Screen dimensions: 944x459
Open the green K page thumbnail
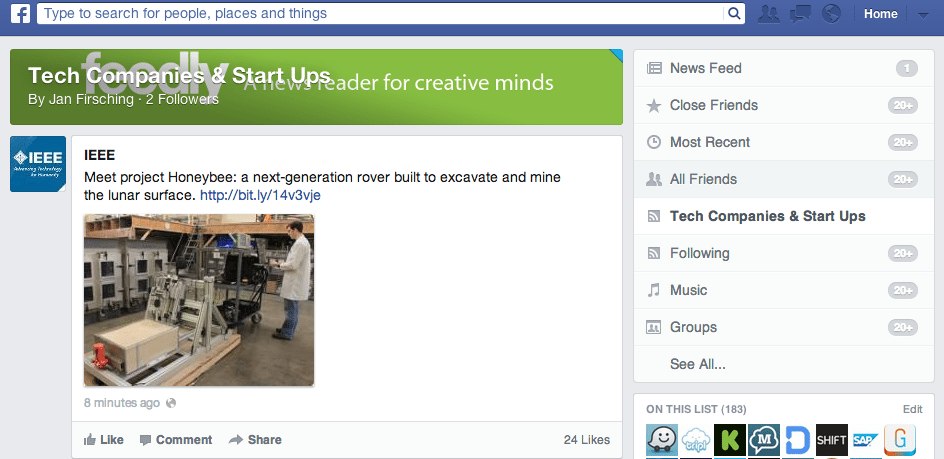pyautogui.click(x=730, y=440)
